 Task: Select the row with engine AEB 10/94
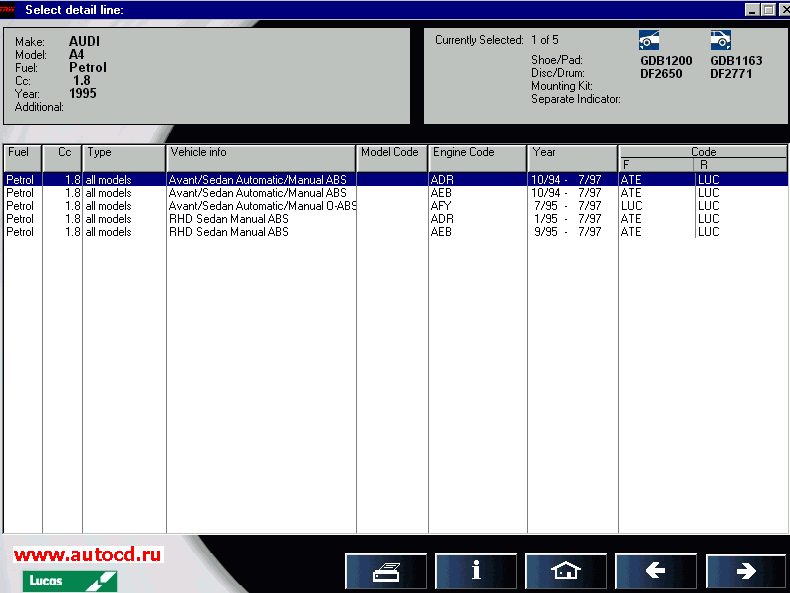396,193
